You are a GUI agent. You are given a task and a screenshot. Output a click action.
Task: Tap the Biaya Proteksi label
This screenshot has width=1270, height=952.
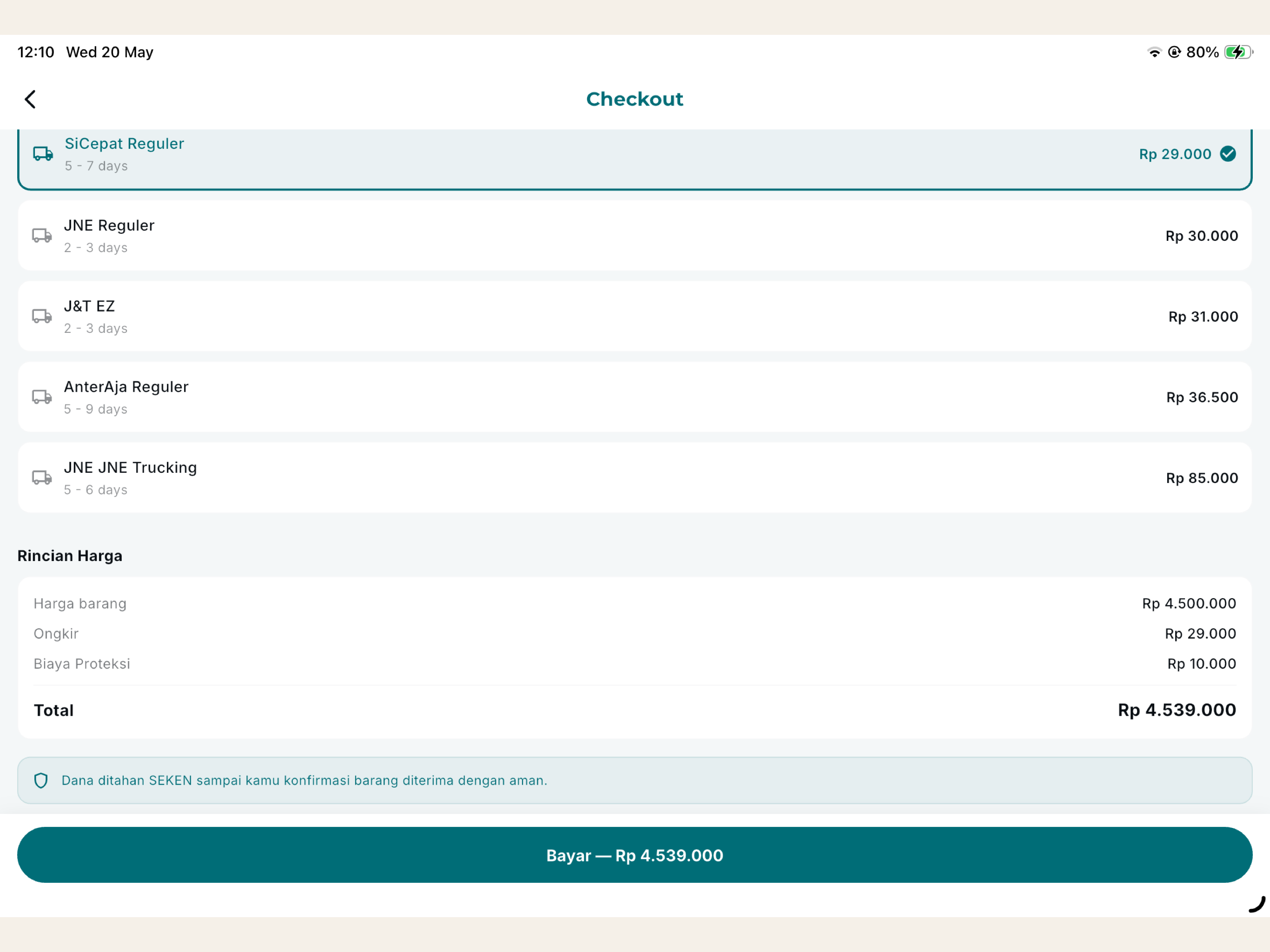(x=82, y=664)
